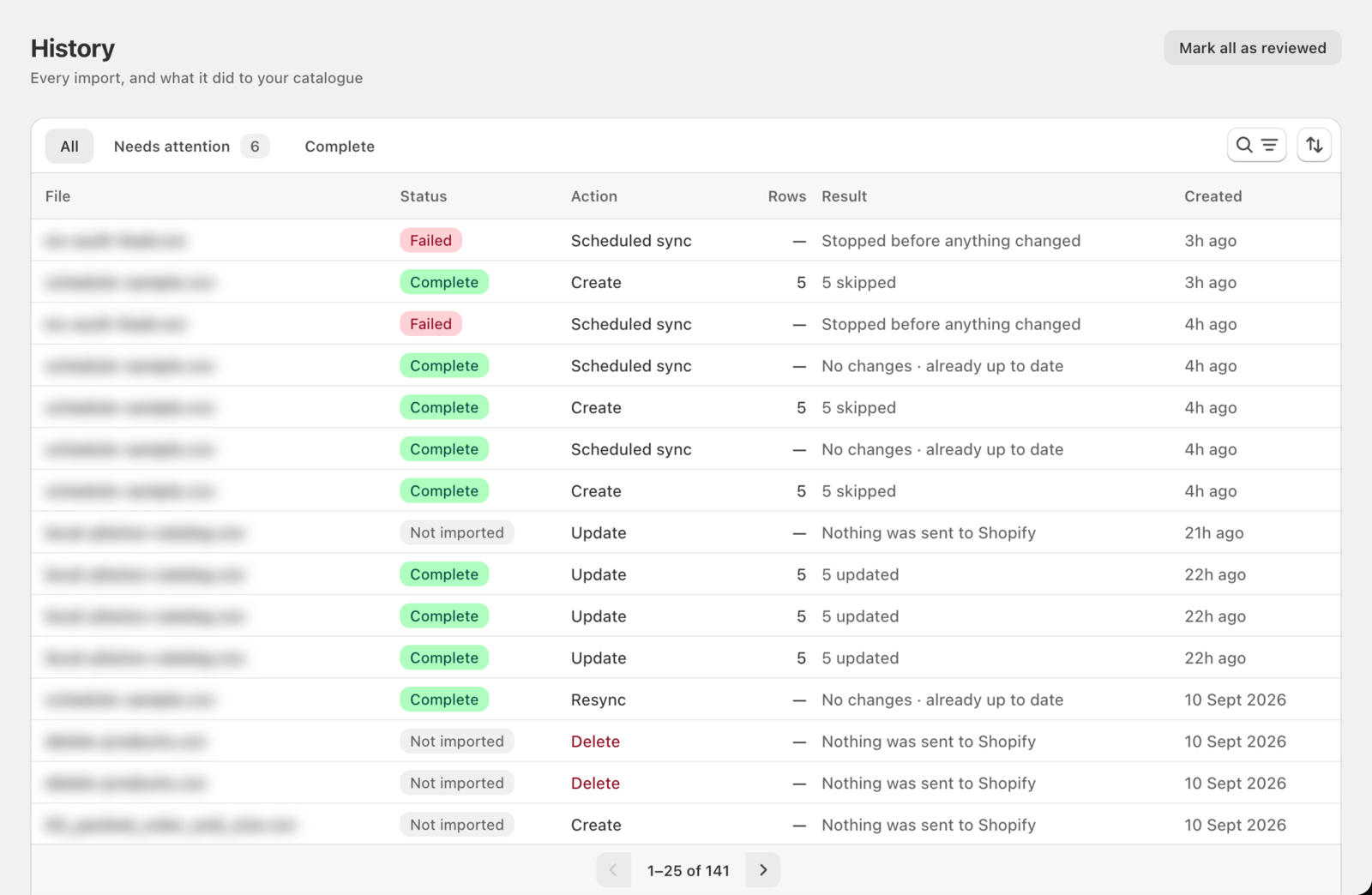Click the '21h ago' created cell
This screenshot has height=895, width=1372.
(x=1213, y=532)
